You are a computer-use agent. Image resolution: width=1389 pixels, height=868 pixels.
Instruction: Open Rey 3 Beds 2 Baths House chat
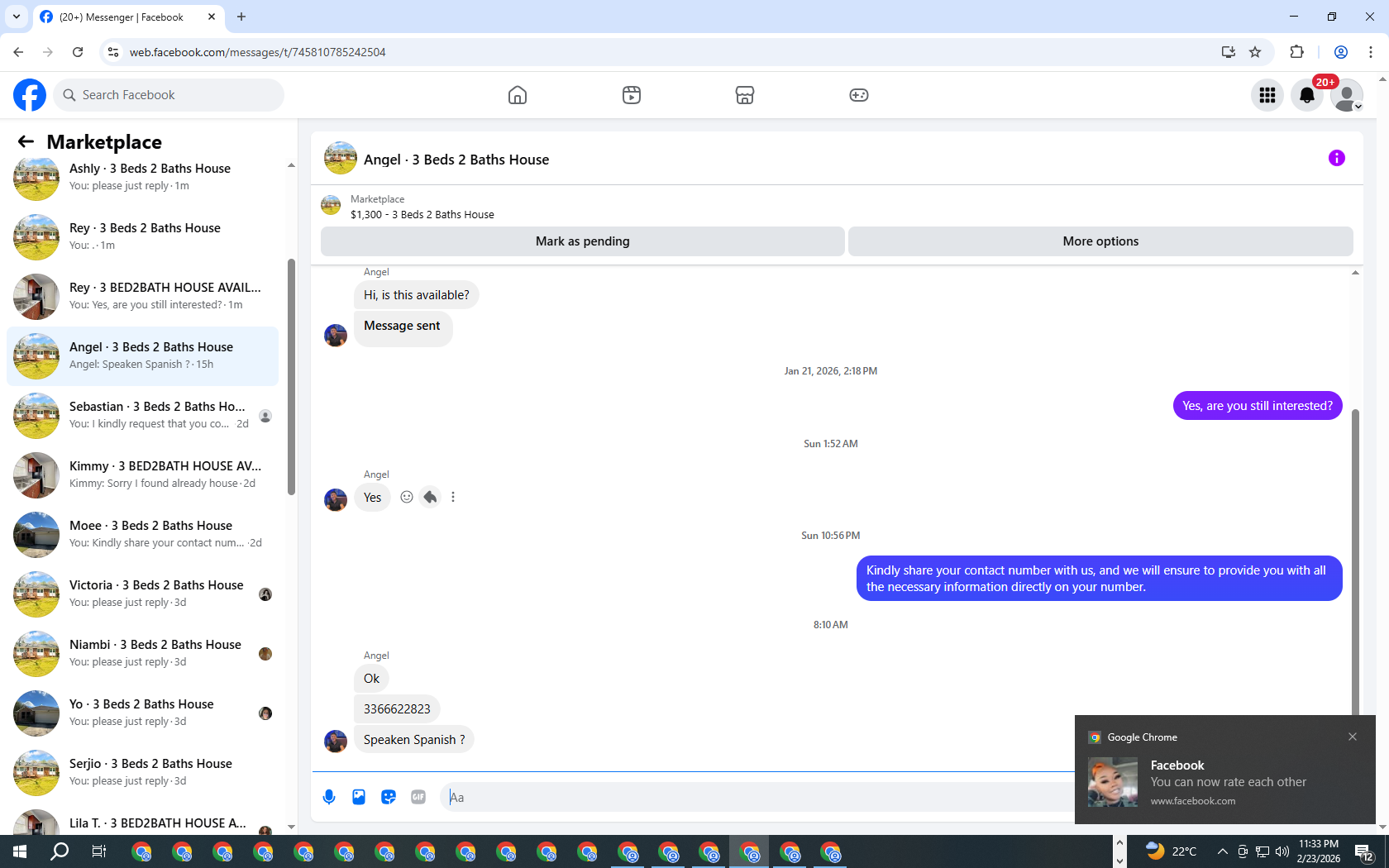(142, 236)
